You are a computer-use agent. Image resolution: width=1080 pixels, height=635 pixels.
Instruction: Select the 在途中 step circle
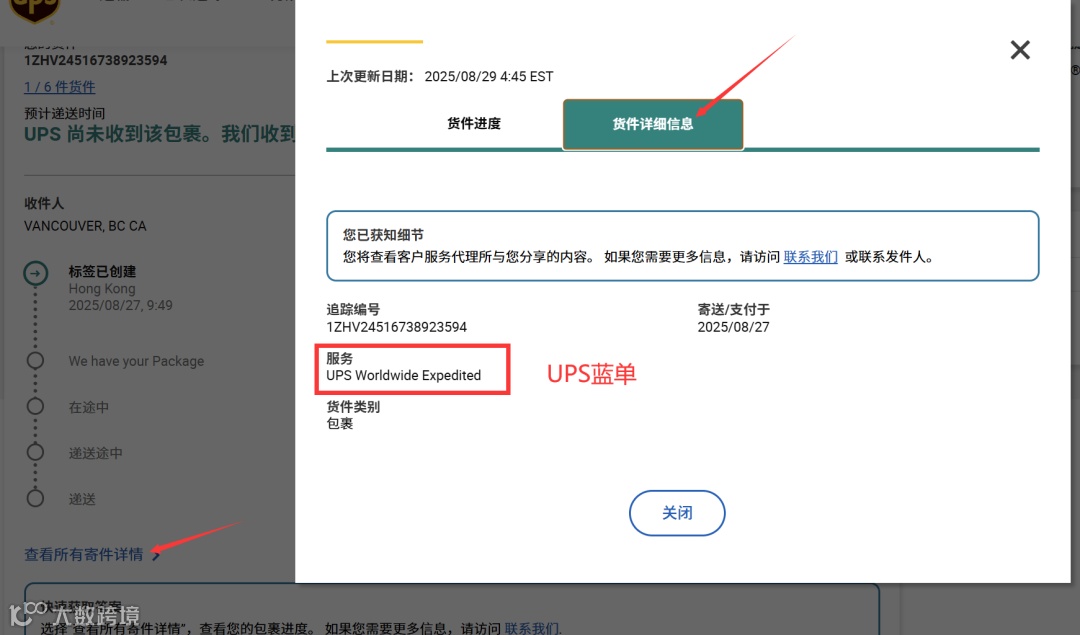(35, 406)
